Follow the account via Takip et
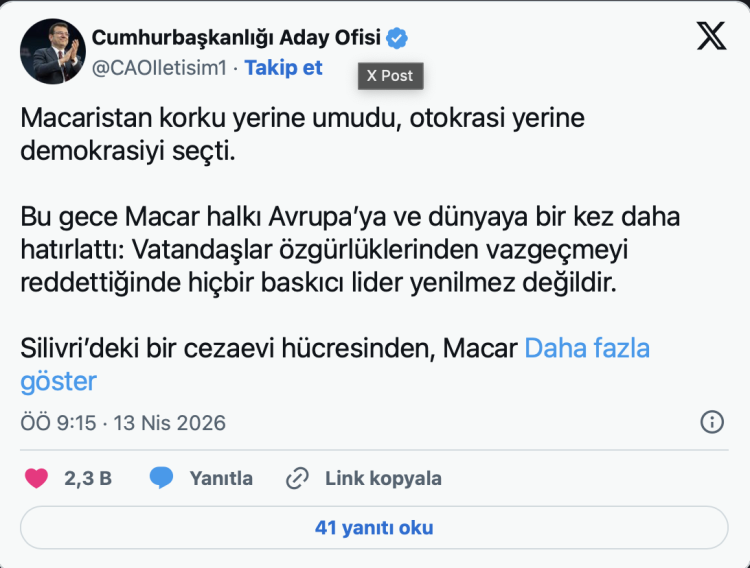Image resolution: width=750 pixels, height=568 pixels. (284, 68)
